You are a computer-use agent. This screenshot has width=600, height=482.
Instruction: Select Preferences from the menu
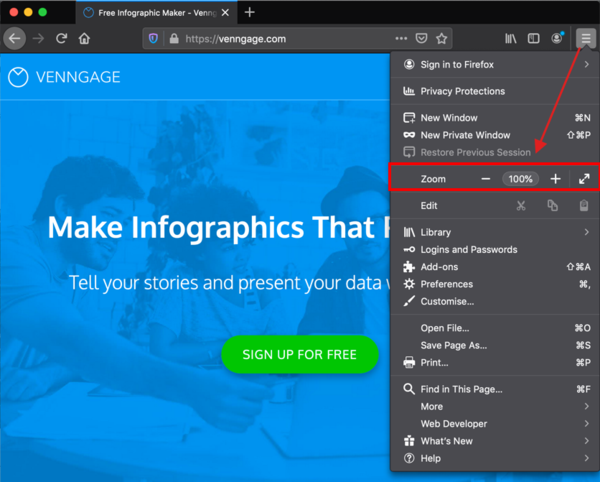(446, 284)
